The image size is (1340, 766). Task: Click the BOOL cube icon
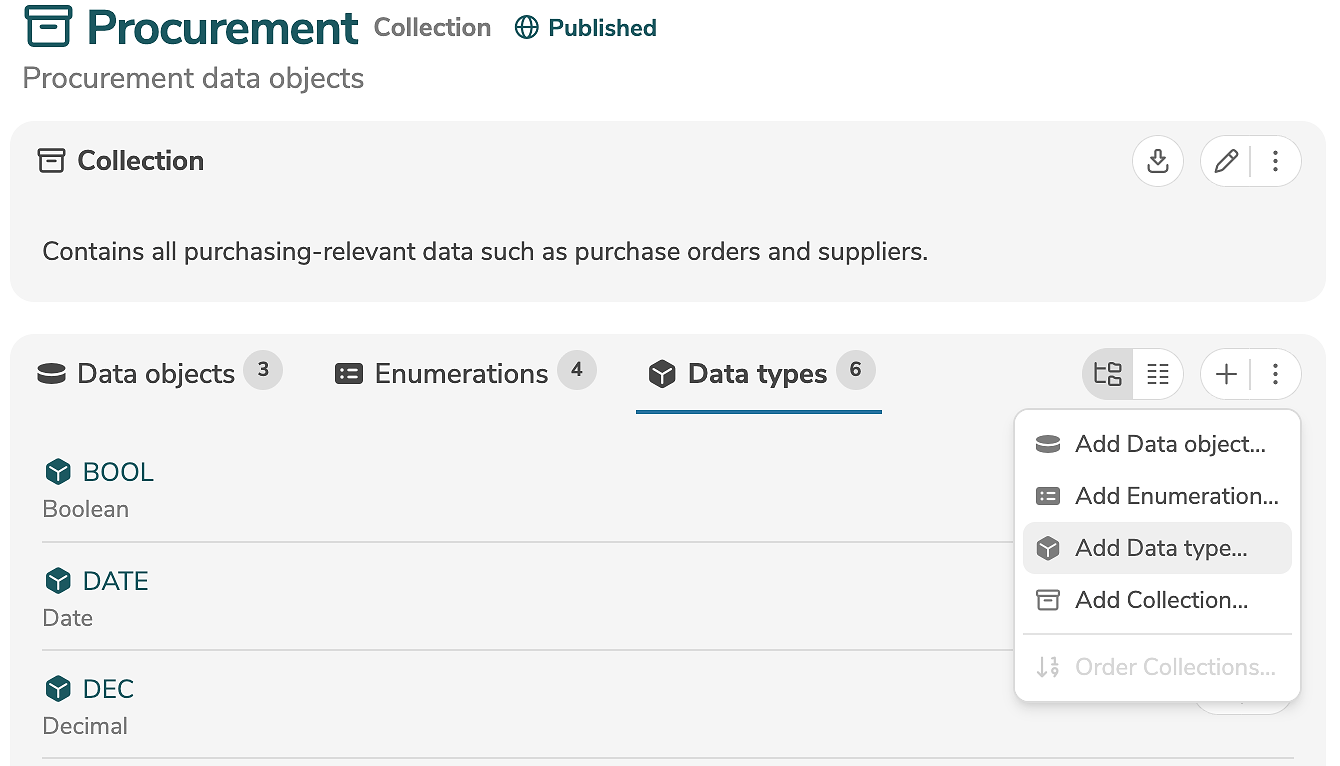59,472
